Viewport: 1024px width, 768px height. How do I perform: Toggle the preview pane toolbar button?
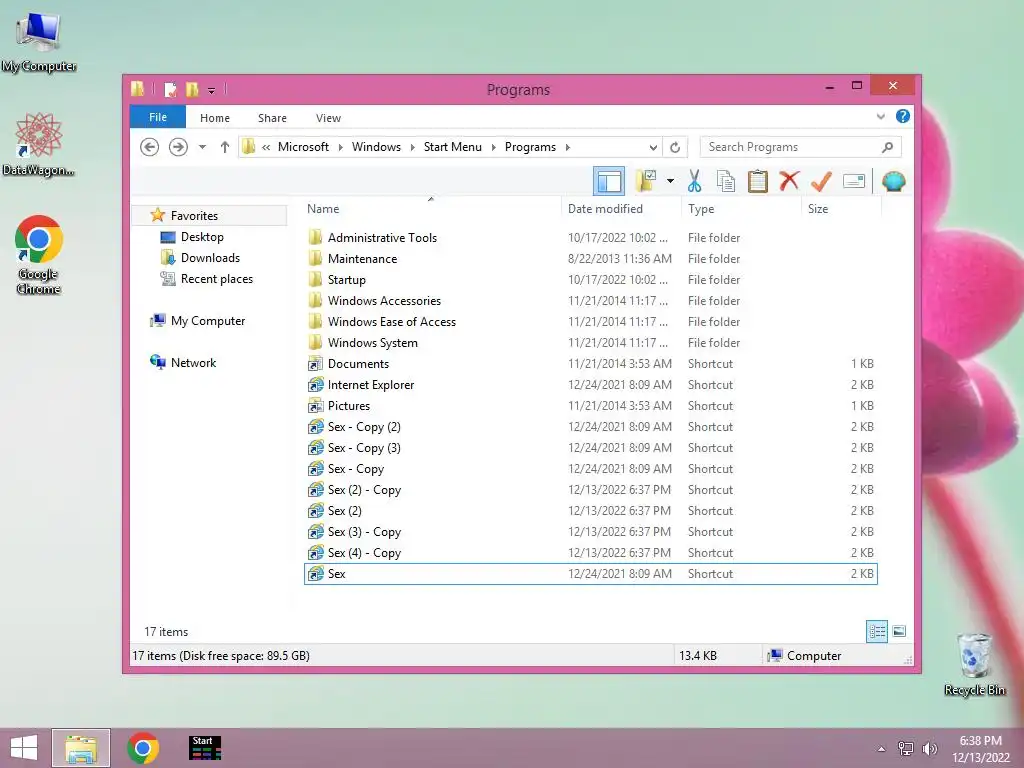pyautogui.click(x=609, y=181)
